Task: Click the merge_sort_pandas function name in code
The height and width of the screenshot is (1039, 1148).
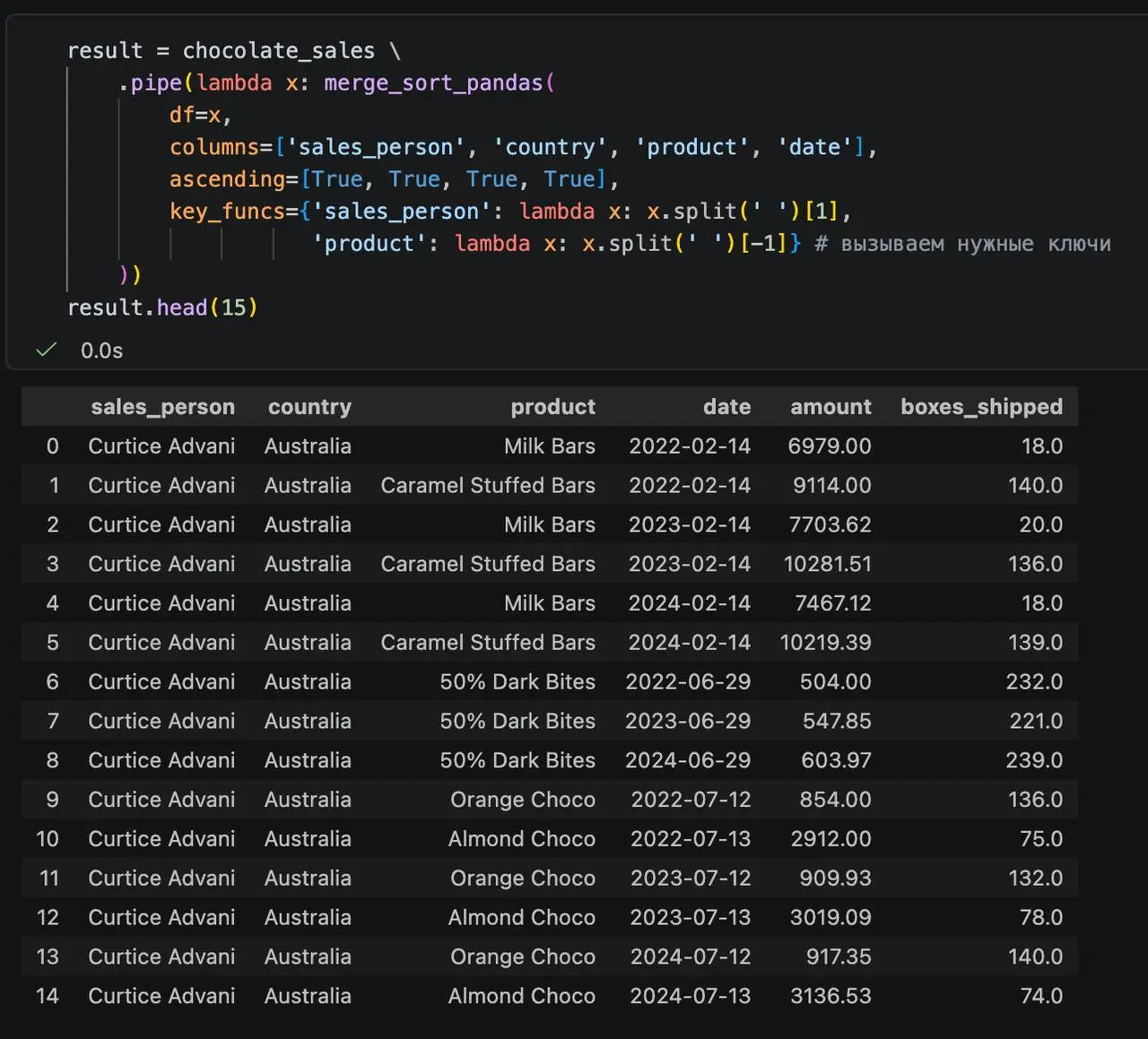Action: (433, 83)
